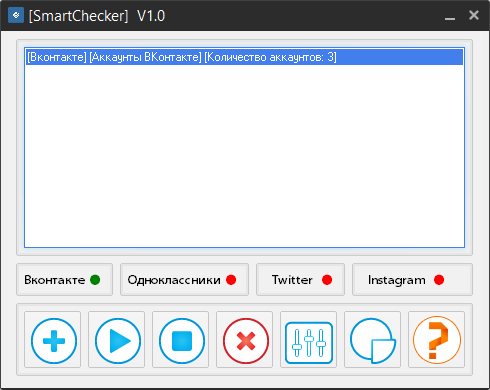Toggle the Одноклассники network button

coord(184,280)
